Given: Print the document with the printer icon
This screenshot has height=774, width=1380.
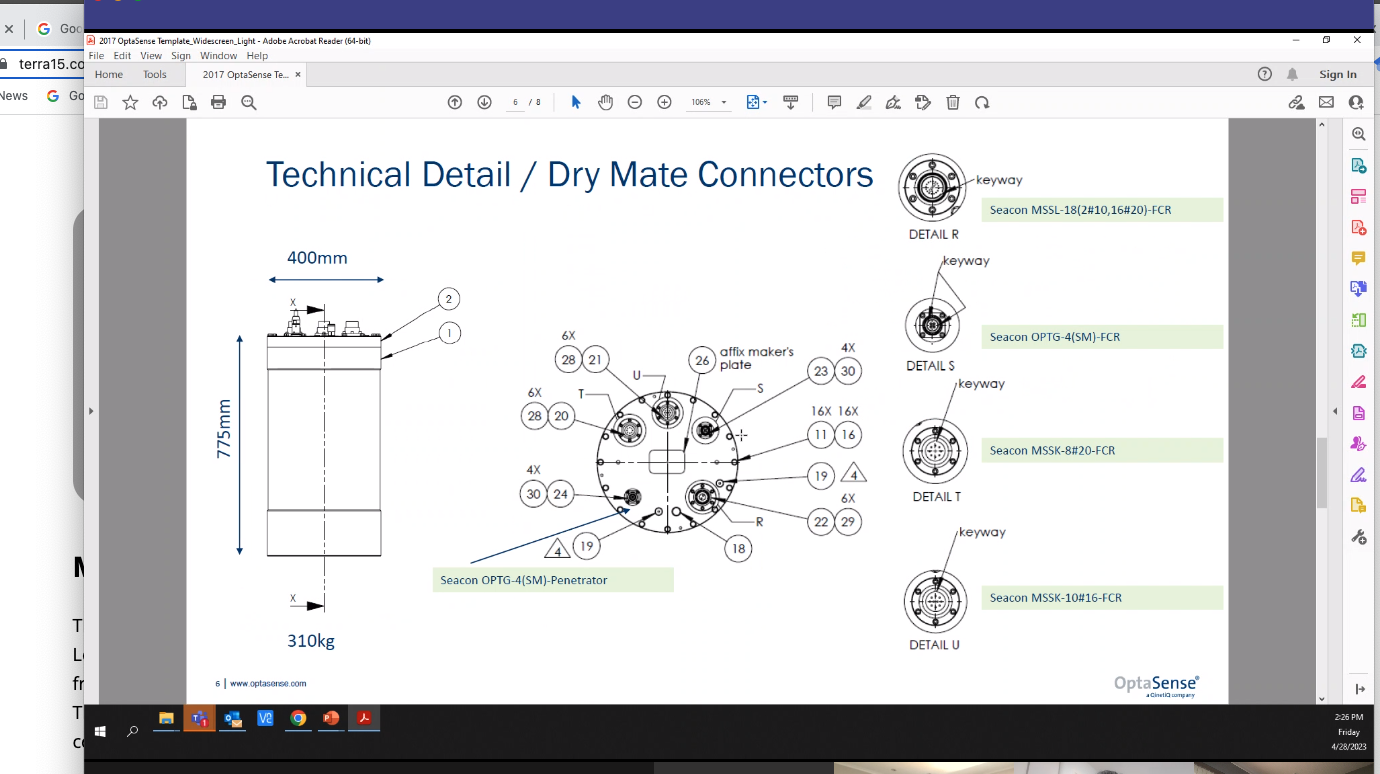Looking at the screenshot, I should [219, 102].
